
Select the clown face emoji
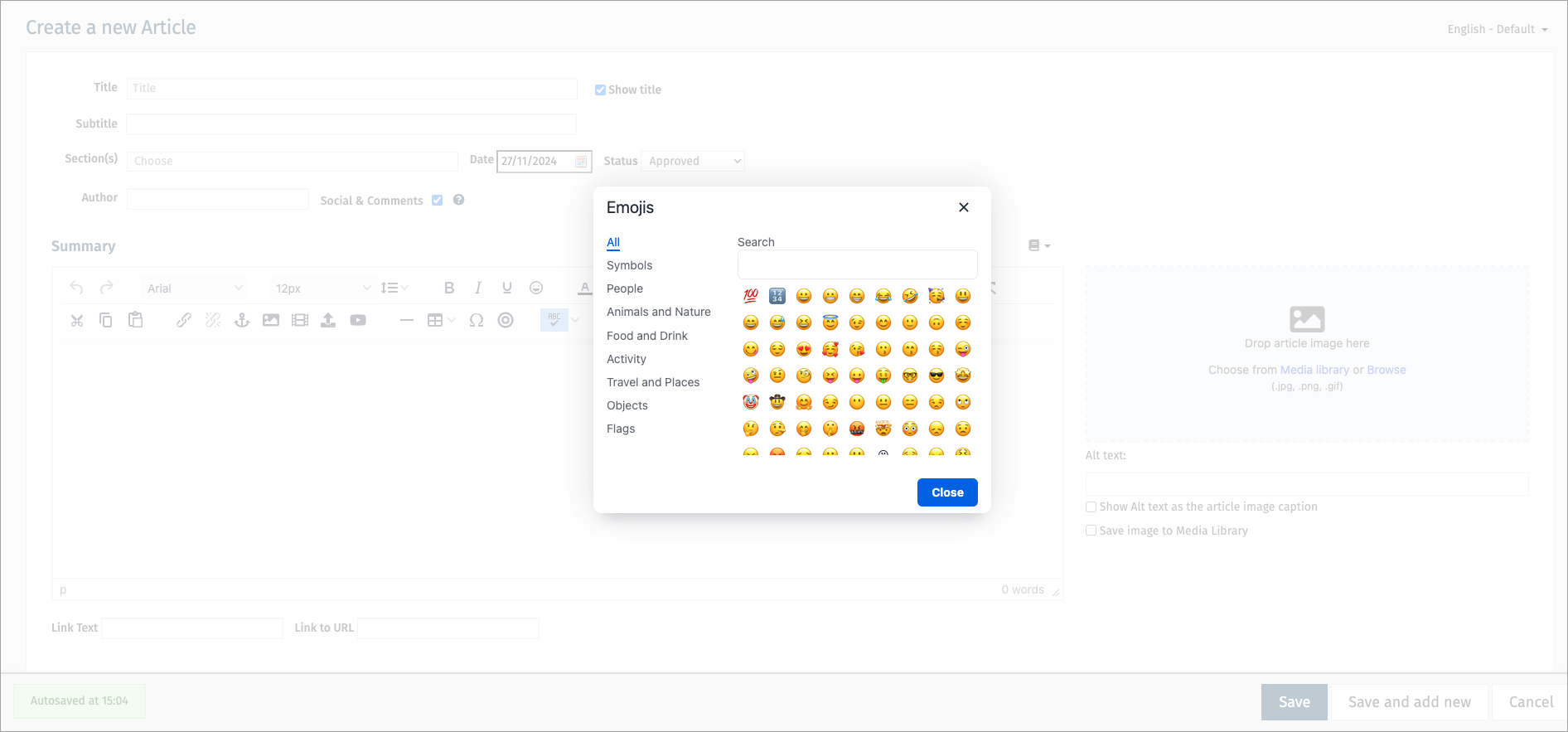751,402
